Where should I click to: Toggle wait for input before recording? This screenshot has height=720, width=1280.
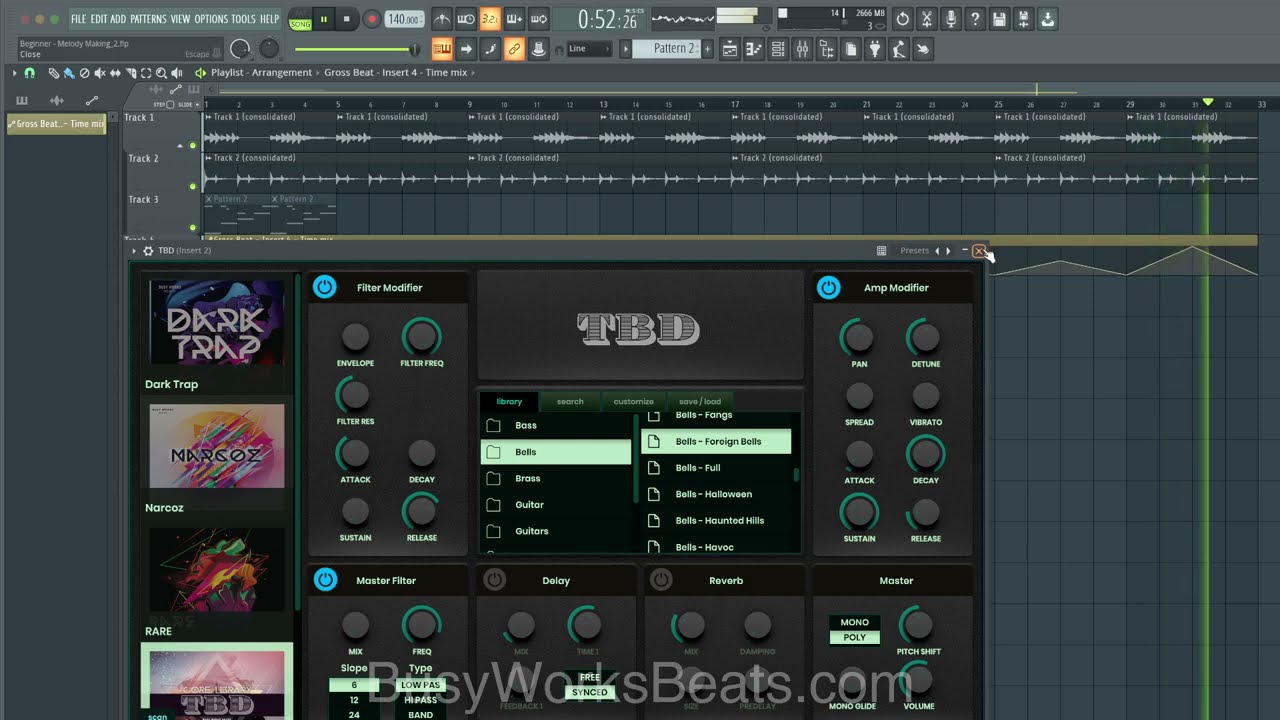(466, 19)
